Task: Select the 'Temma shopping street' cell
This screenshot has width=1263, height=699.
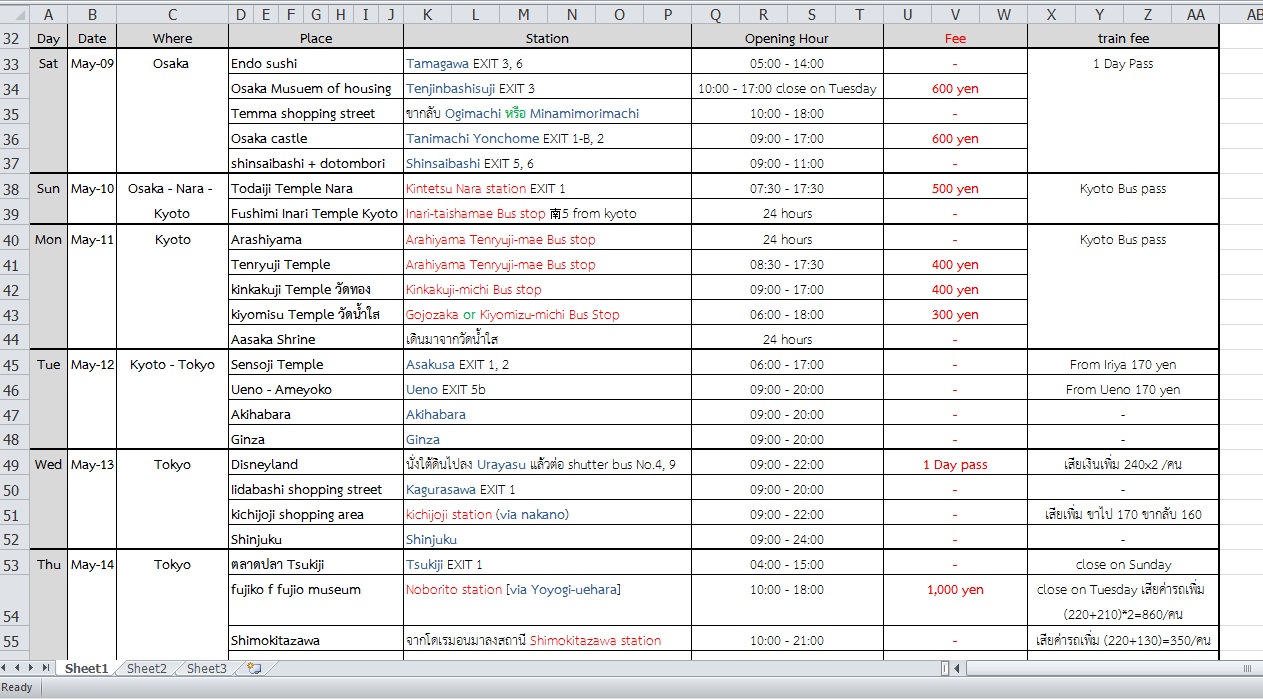Action: (x=316, y=113)
